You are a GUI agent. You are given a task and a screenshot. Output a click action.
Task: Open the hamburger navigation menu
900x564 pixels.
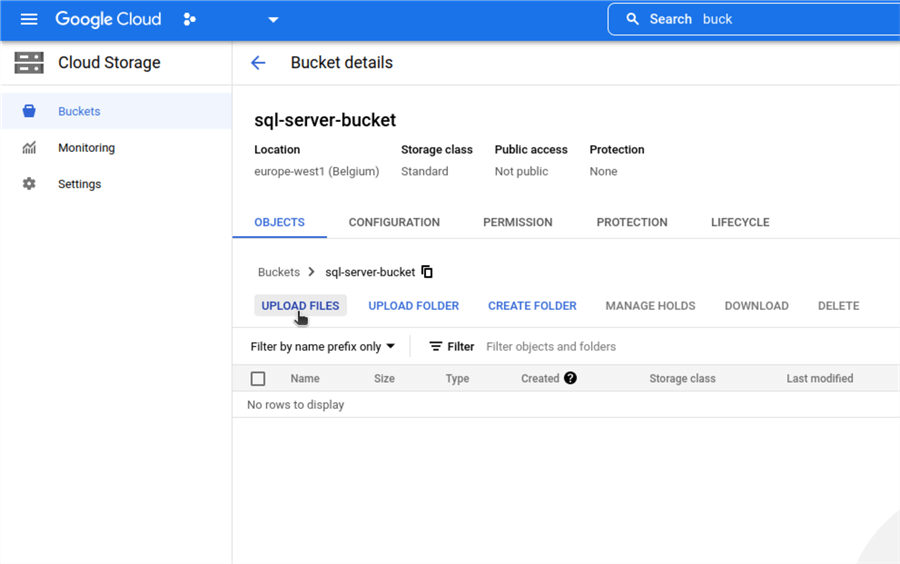(x=28, y=19)
